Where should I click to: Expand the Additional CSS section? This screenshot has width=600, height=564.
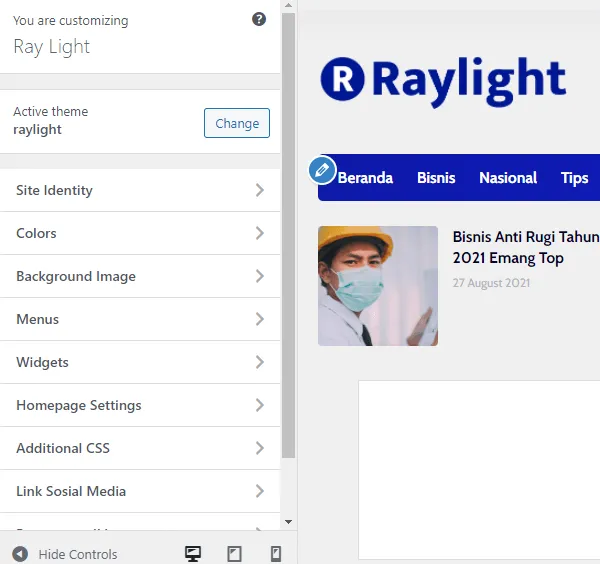140,448
